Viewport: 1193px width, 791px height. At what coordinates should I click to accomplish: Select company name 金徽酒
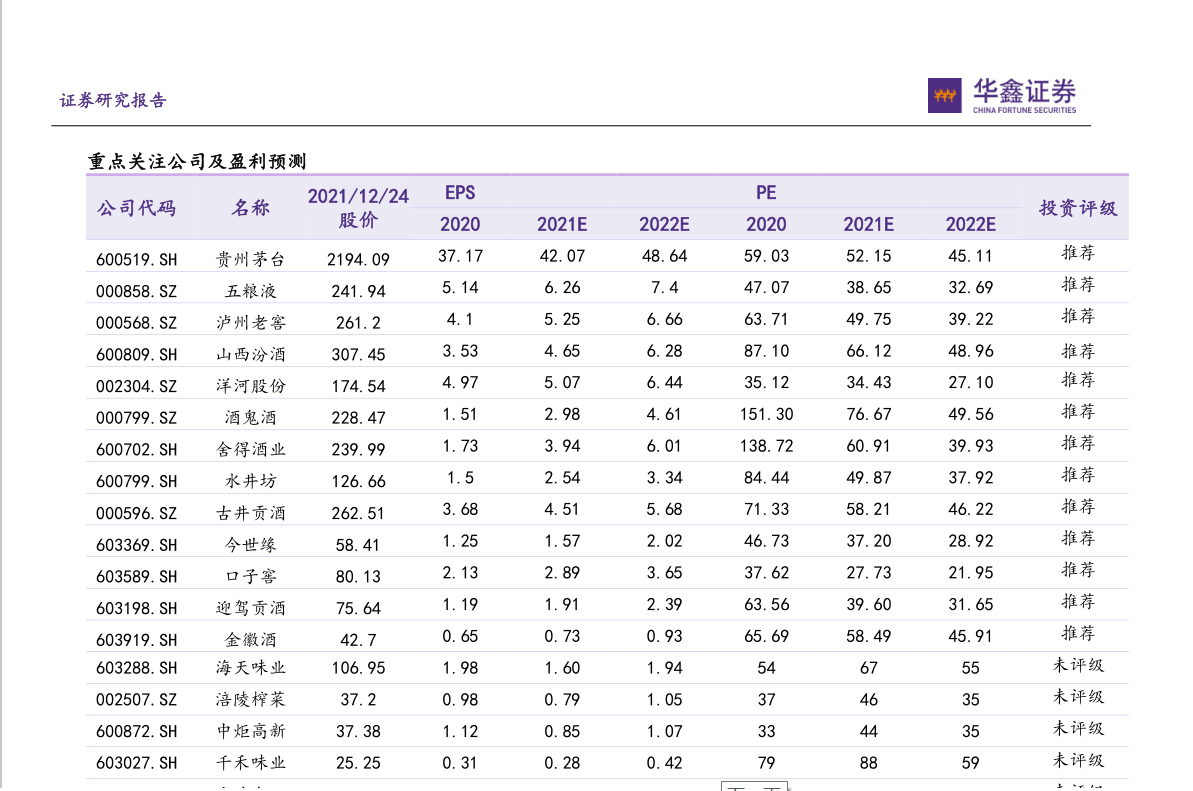coord(250,640)
